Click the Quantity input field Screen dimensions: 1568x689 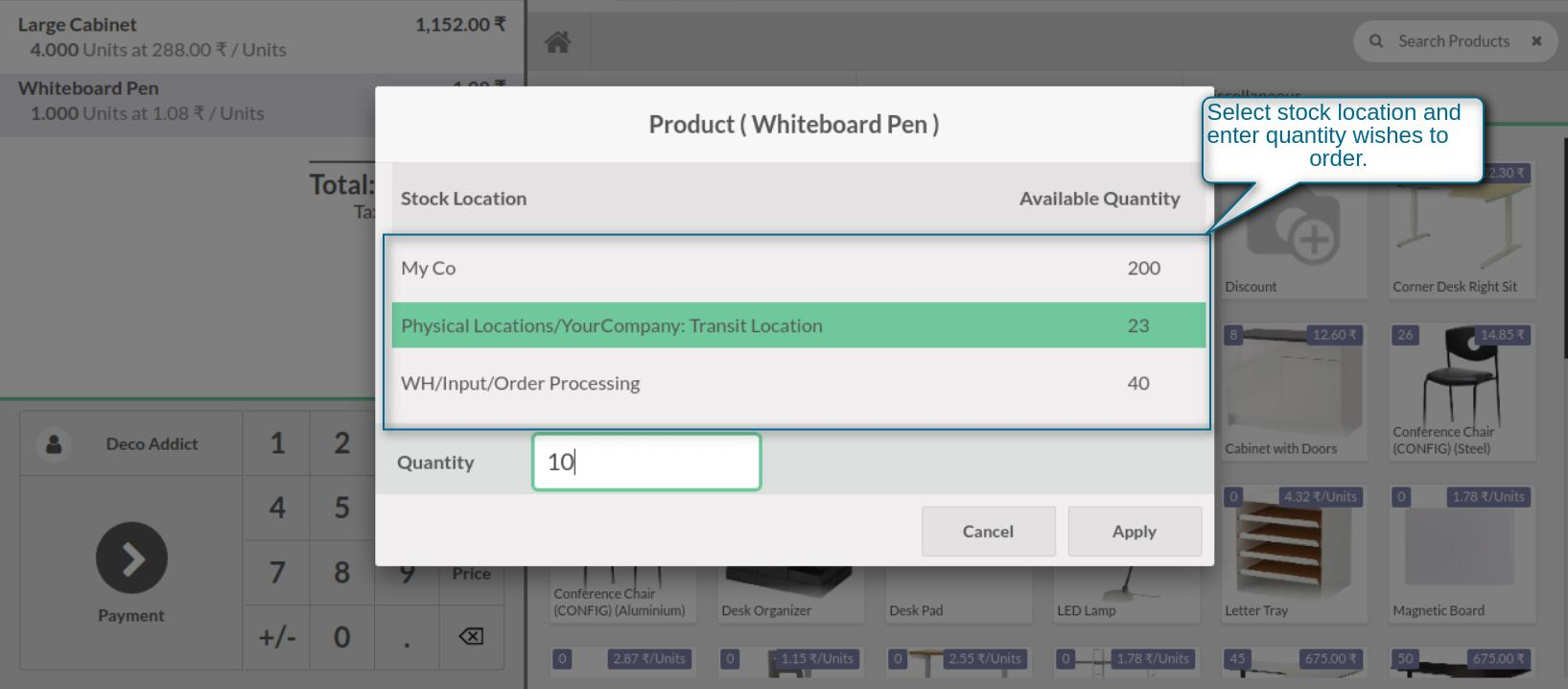(x=646, y=463)
